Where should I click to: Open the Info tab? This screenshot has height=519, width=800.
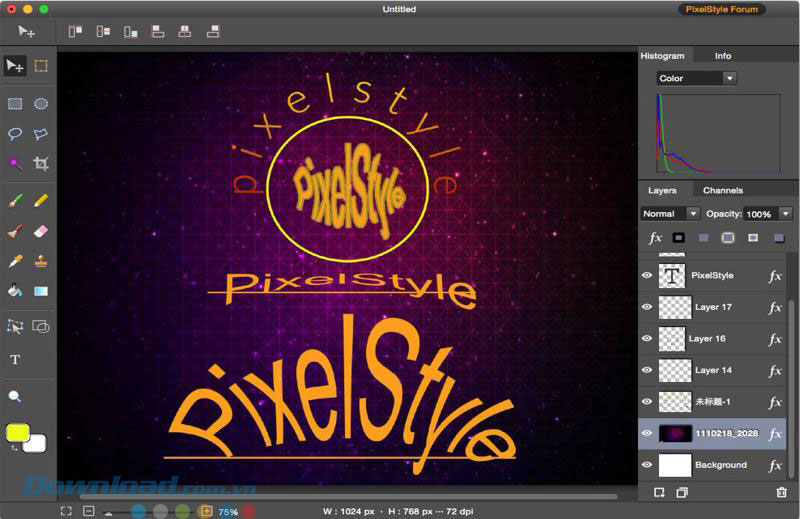tap(722, 56)
